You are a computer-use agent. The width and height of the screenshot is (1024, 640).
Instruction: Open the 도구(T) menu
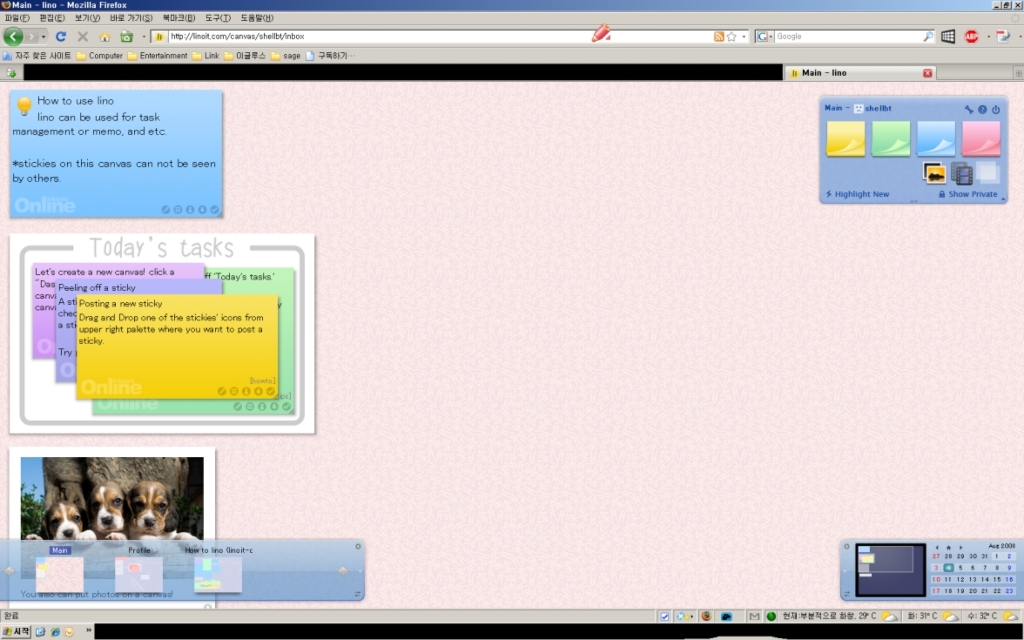point(217,18)
